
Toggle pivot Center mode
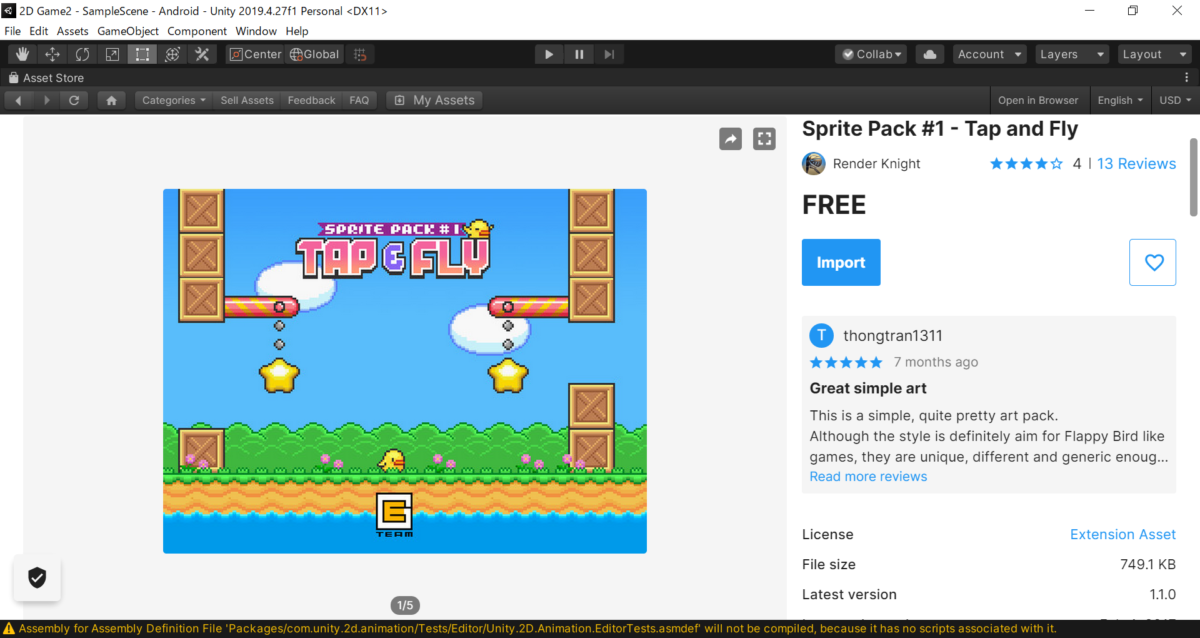256,54
